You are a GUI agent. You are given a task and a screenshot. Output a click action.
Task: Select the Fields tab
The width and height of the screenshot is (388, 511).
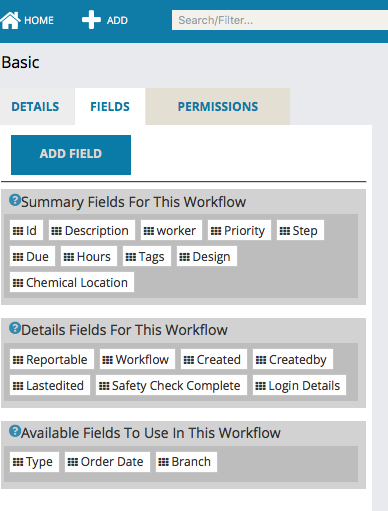tap(110, 107)
